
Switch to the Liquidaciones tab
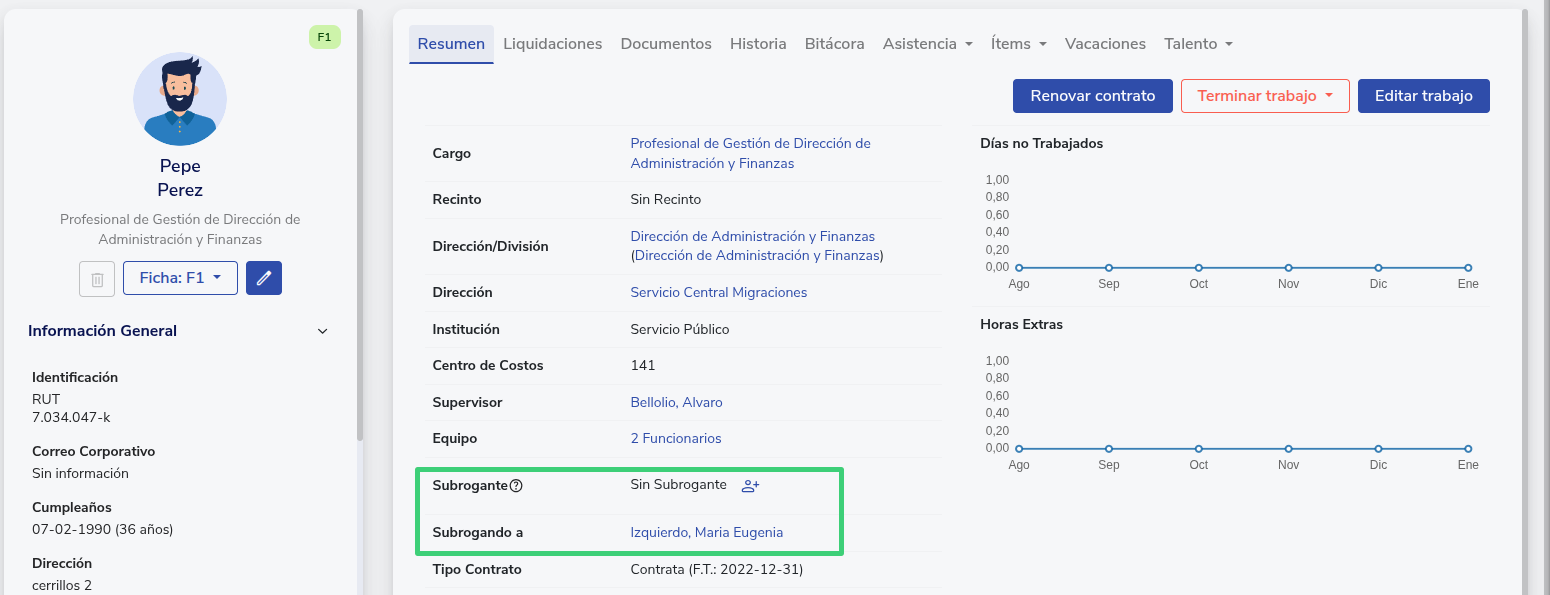[x=552, y=44]
